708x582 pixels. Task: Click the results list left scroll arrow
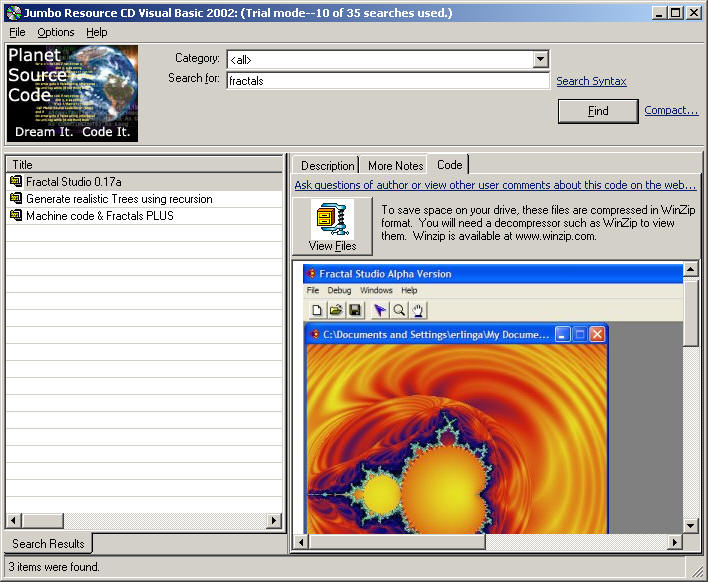coord(13,520)
